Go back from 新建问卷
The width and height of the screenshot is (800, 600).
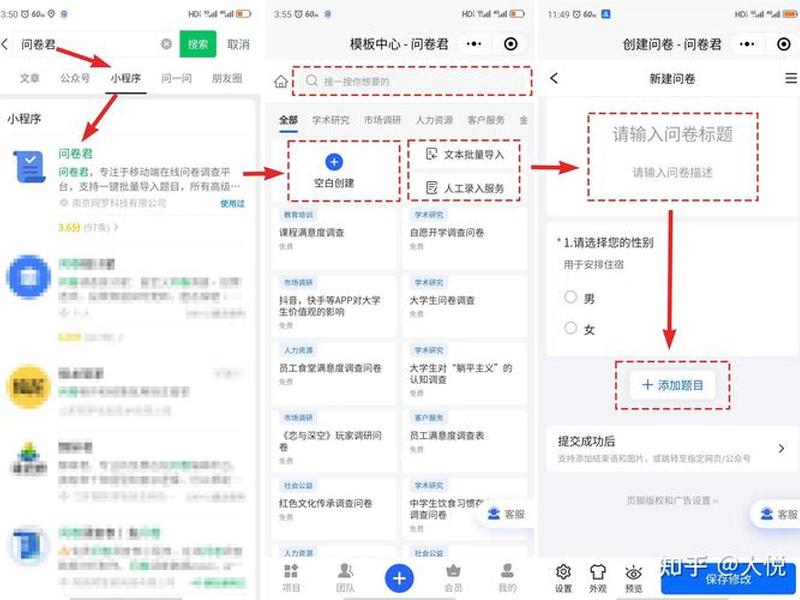point(555,78)
